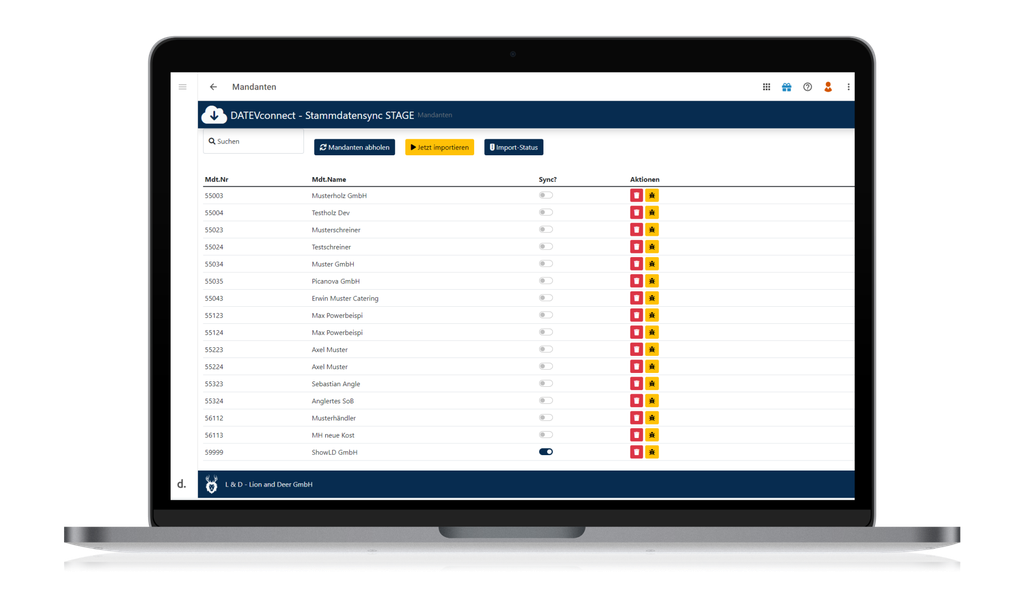The width and height of the screenshot is (1024, 589).
Task: Go back using the arrow next to Mandanten
Action: coord(214,87)
